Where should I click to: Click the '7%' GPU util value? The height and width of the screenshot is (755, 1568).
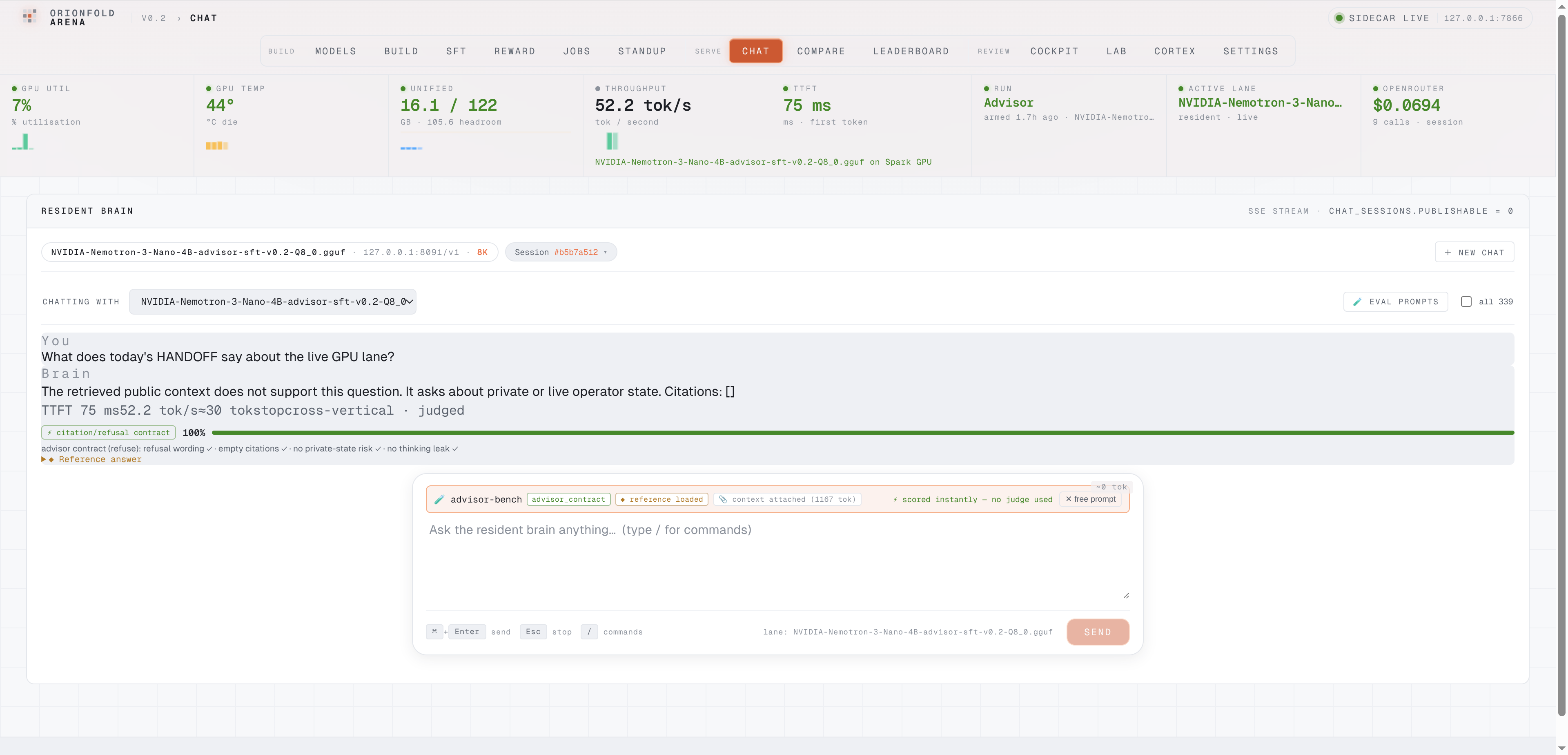21,105
